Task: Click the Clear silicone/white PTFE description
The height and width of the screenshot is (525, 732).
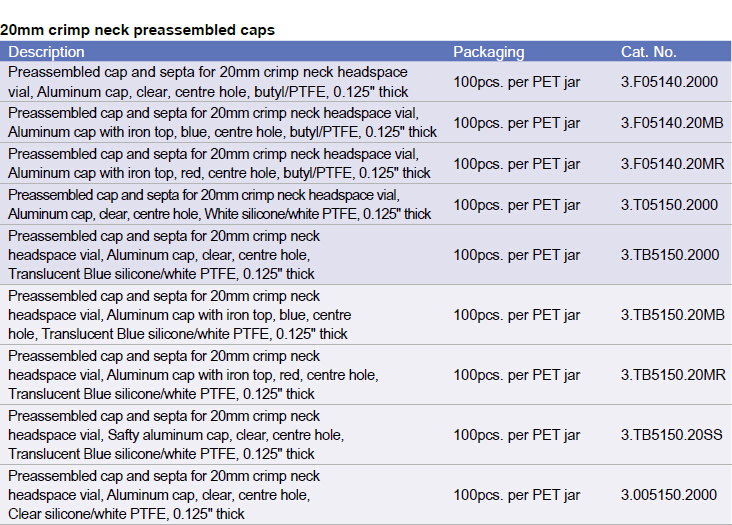Action: coord(165,495)
